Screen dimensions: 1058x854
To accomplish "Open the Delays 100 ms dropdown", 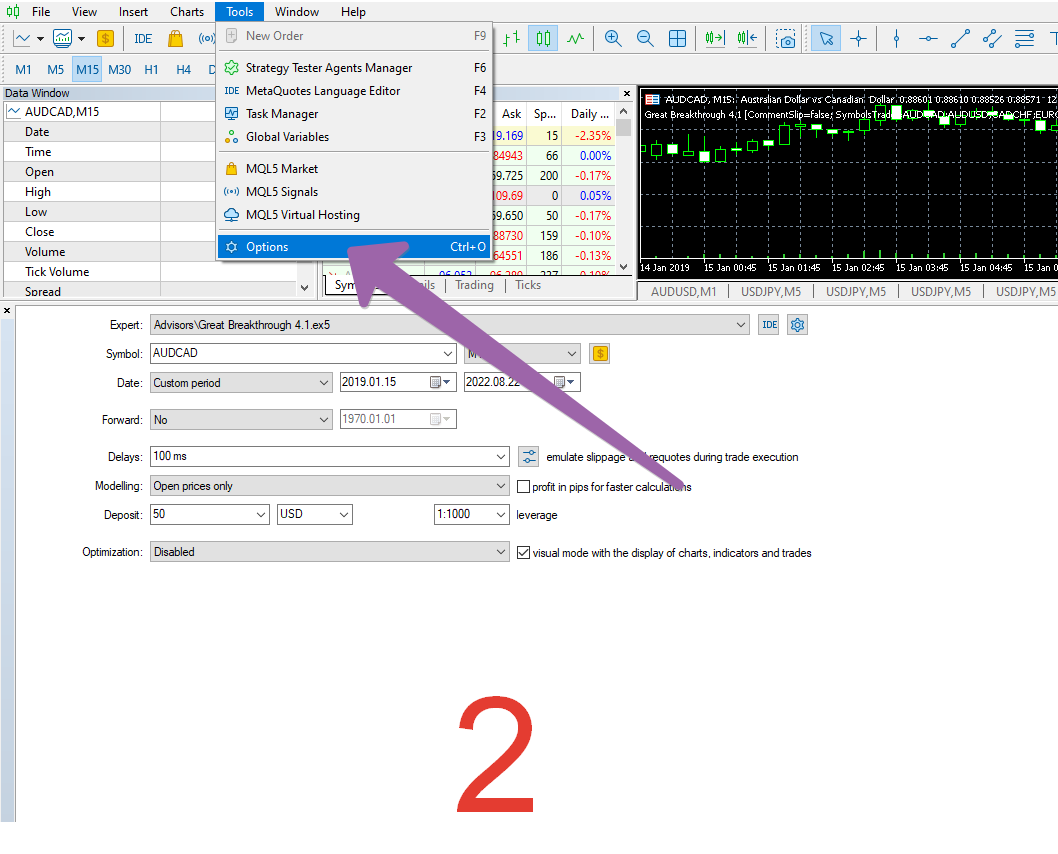I will (501, 457).
